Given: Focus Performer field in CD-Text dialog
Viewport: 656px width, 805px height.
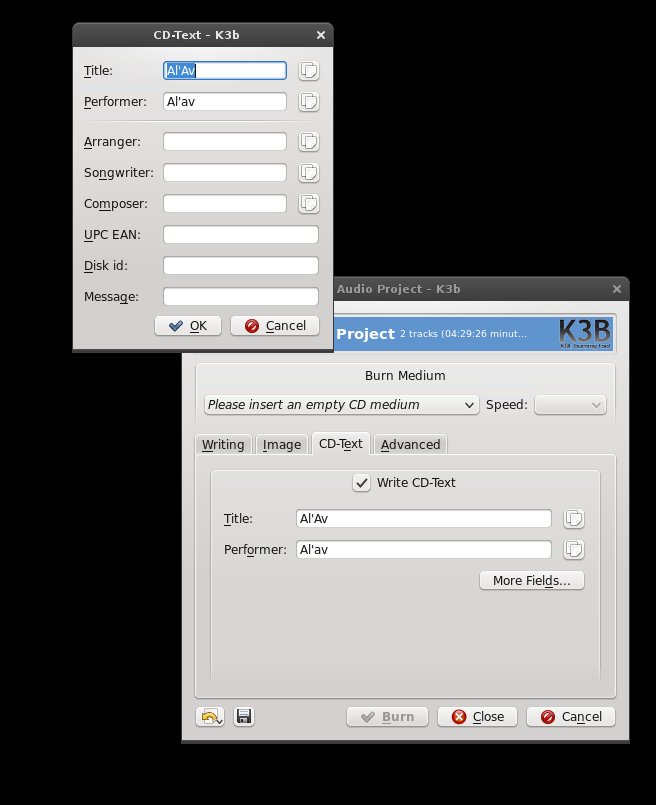Looking at the screenshot, I should pos(225,102).
